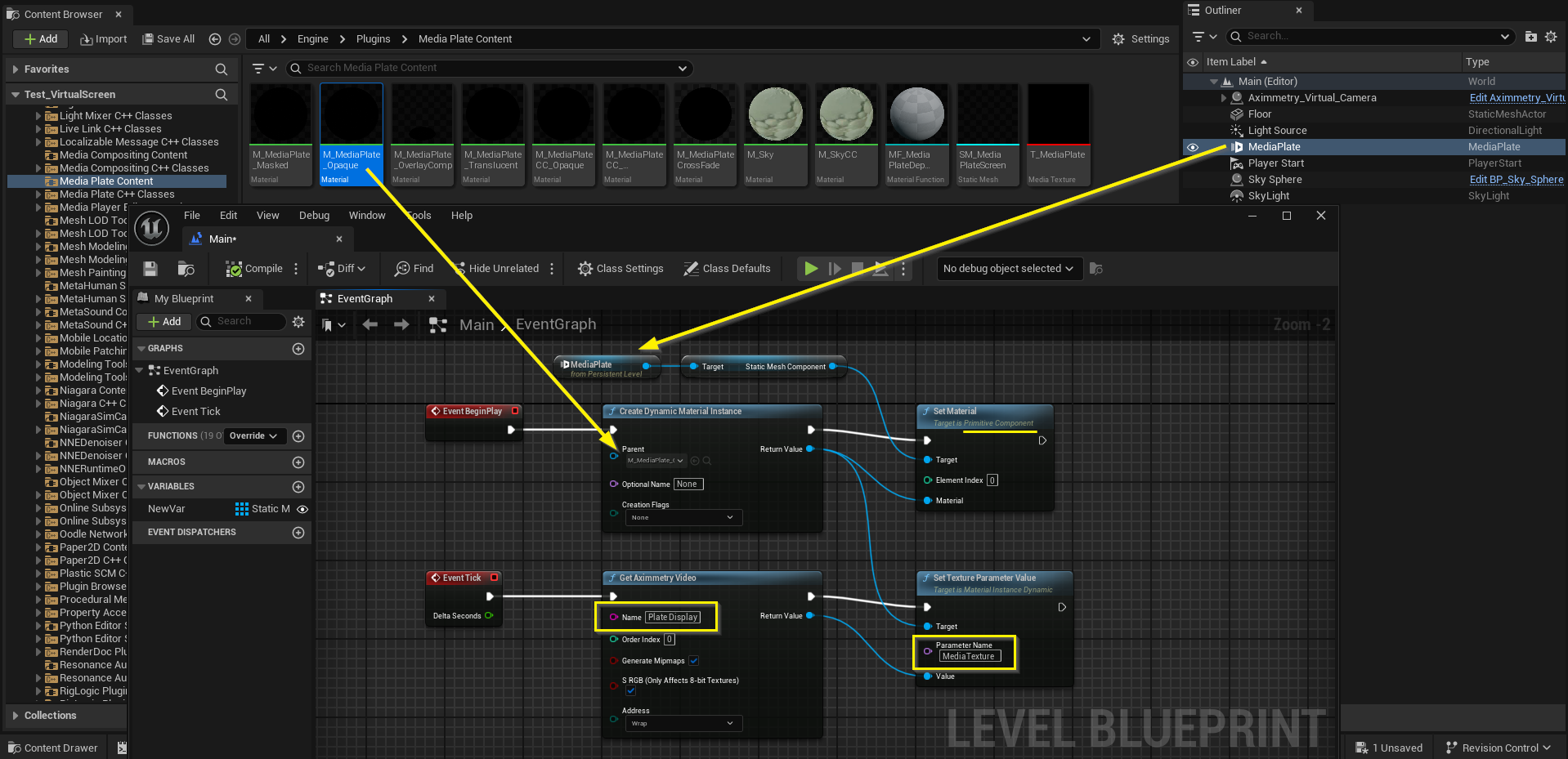Click Outliner add folder icon
Screen dimensions: 1568x759
tap(1530, 37)
